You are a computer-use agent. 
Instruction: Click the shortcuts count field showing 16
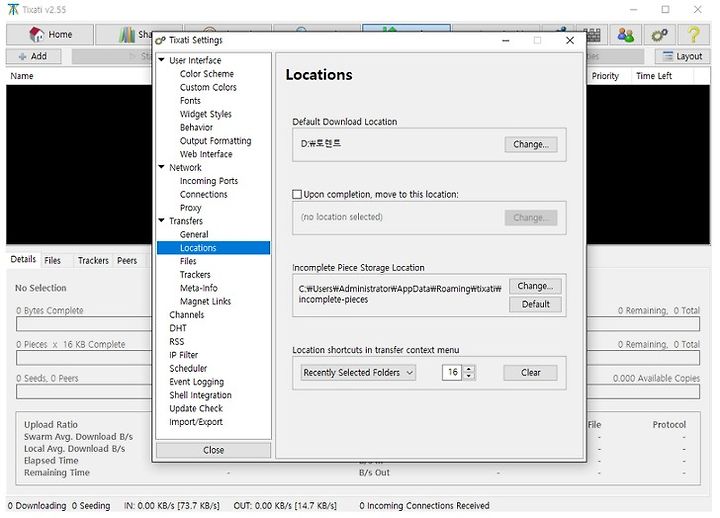tap(453, 372)
